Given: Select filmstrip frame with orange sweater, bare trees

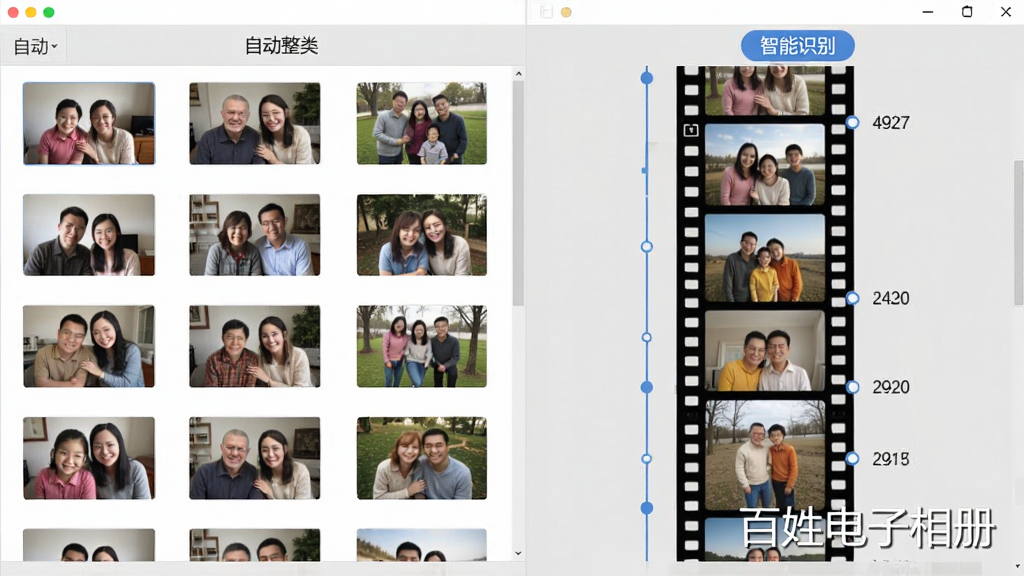Looking at the screenshot, I should (765, 455).
